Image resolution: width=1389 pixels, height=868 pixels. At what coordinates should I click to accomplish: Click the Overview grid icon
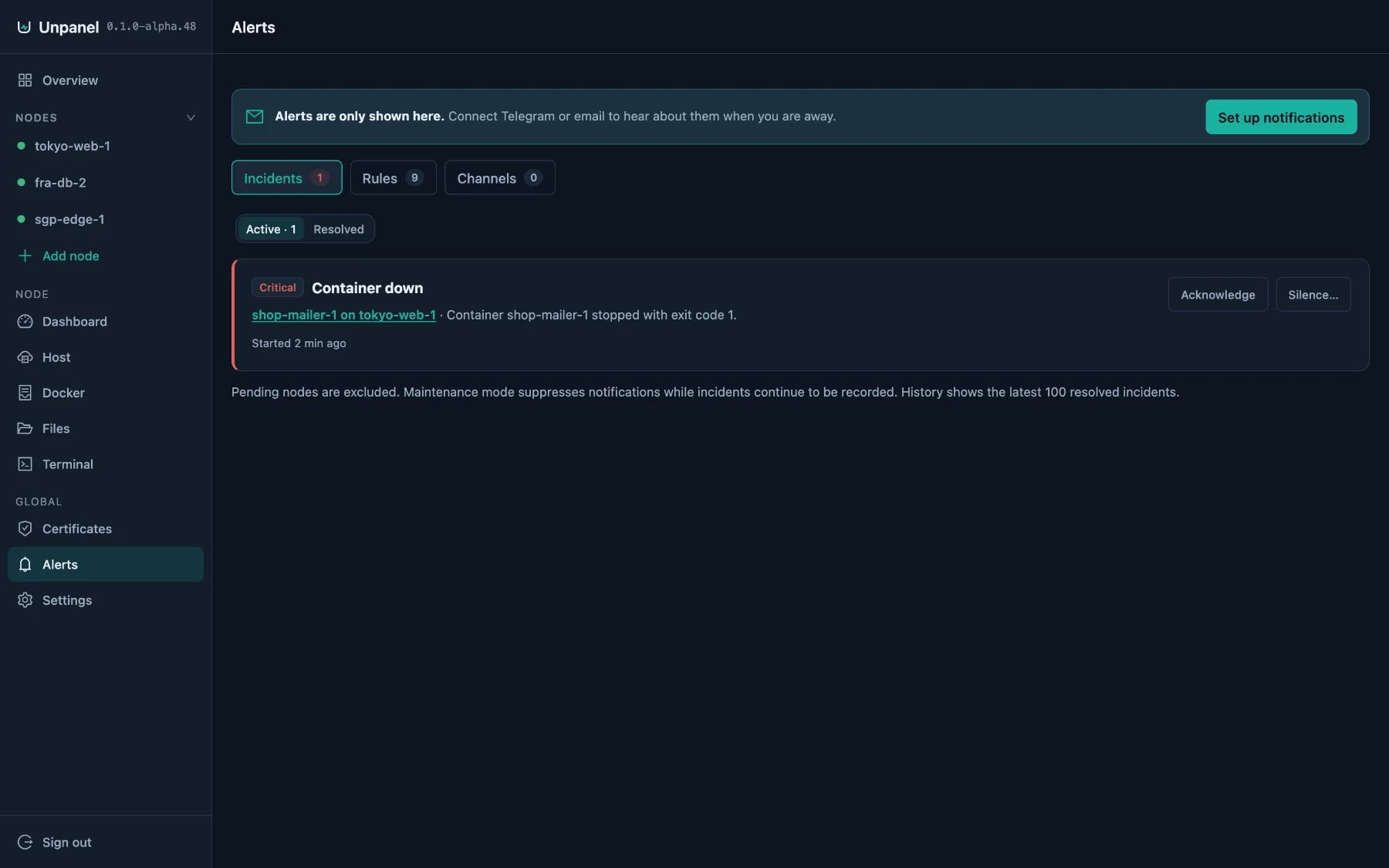tap(25, 80)
